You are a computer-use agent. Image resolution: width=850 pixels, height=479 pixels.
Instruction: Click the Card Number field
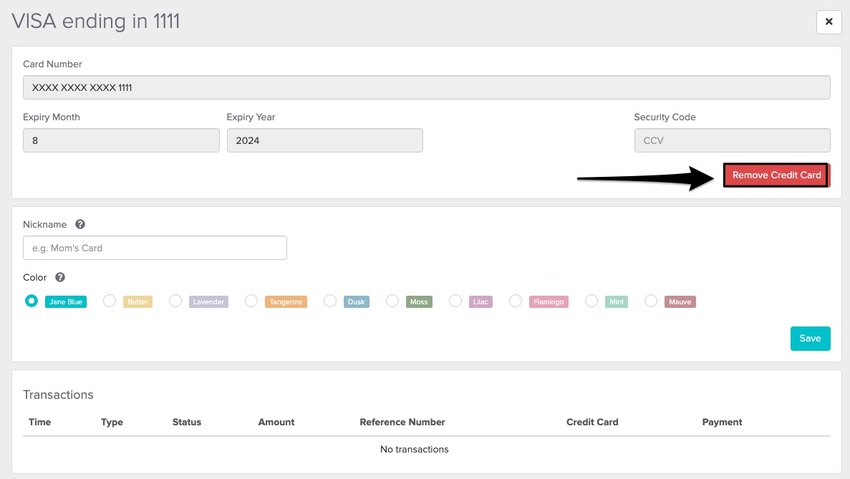426,88
